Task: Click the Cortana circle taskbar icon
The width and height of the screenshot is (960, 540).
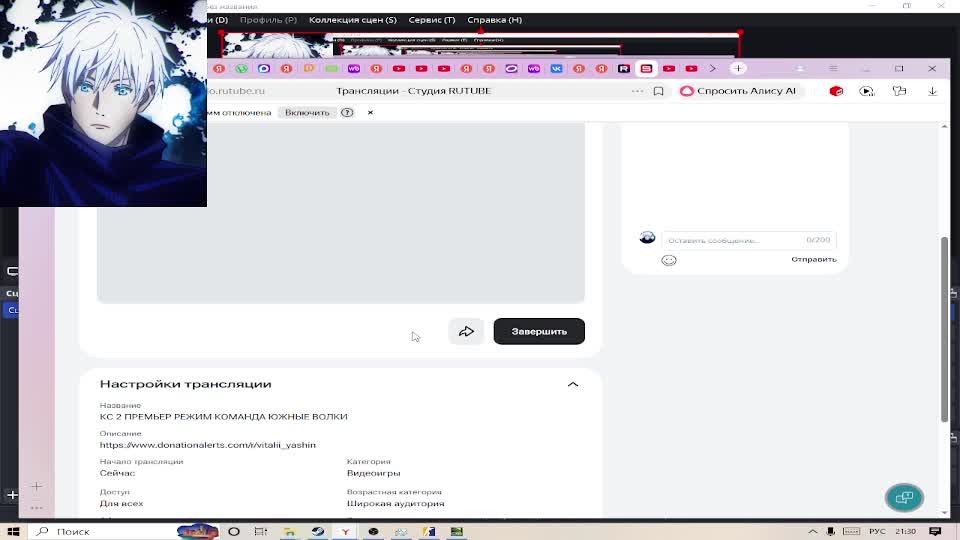Action: coord(234,531)
